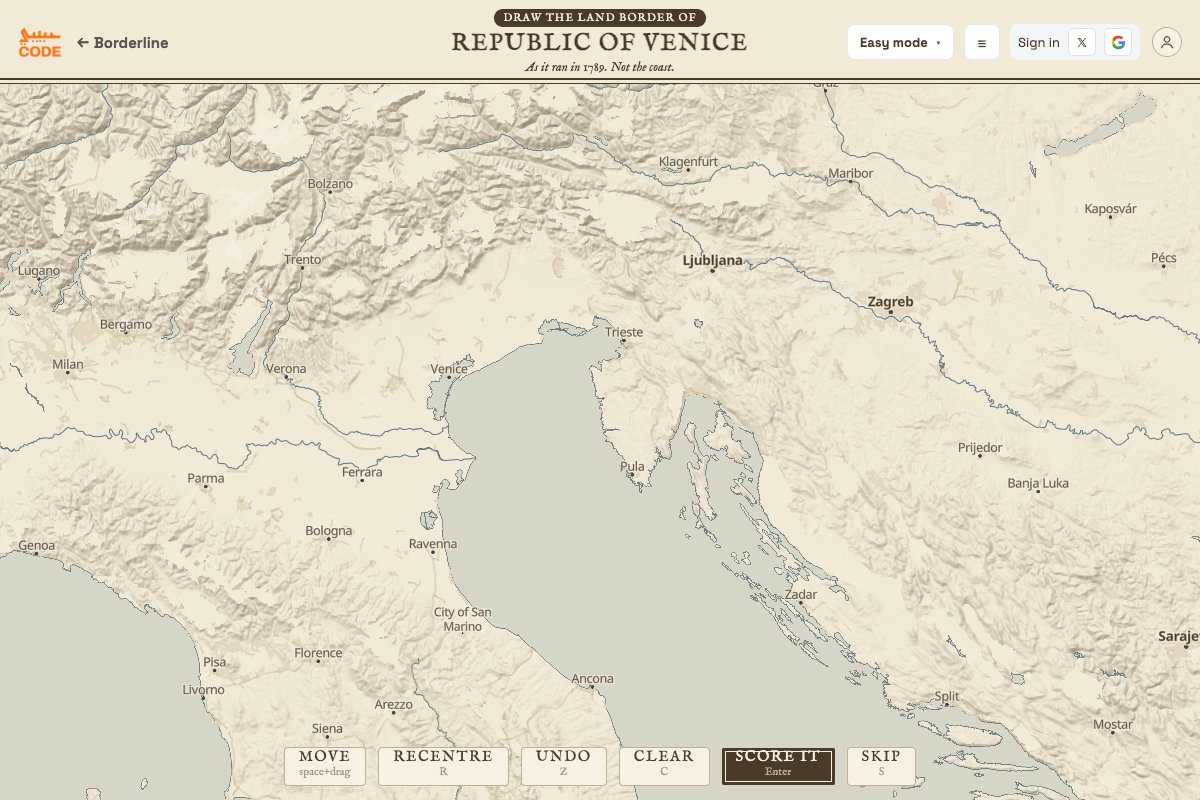Click the Zagreb label on the map

coord(890,301)
